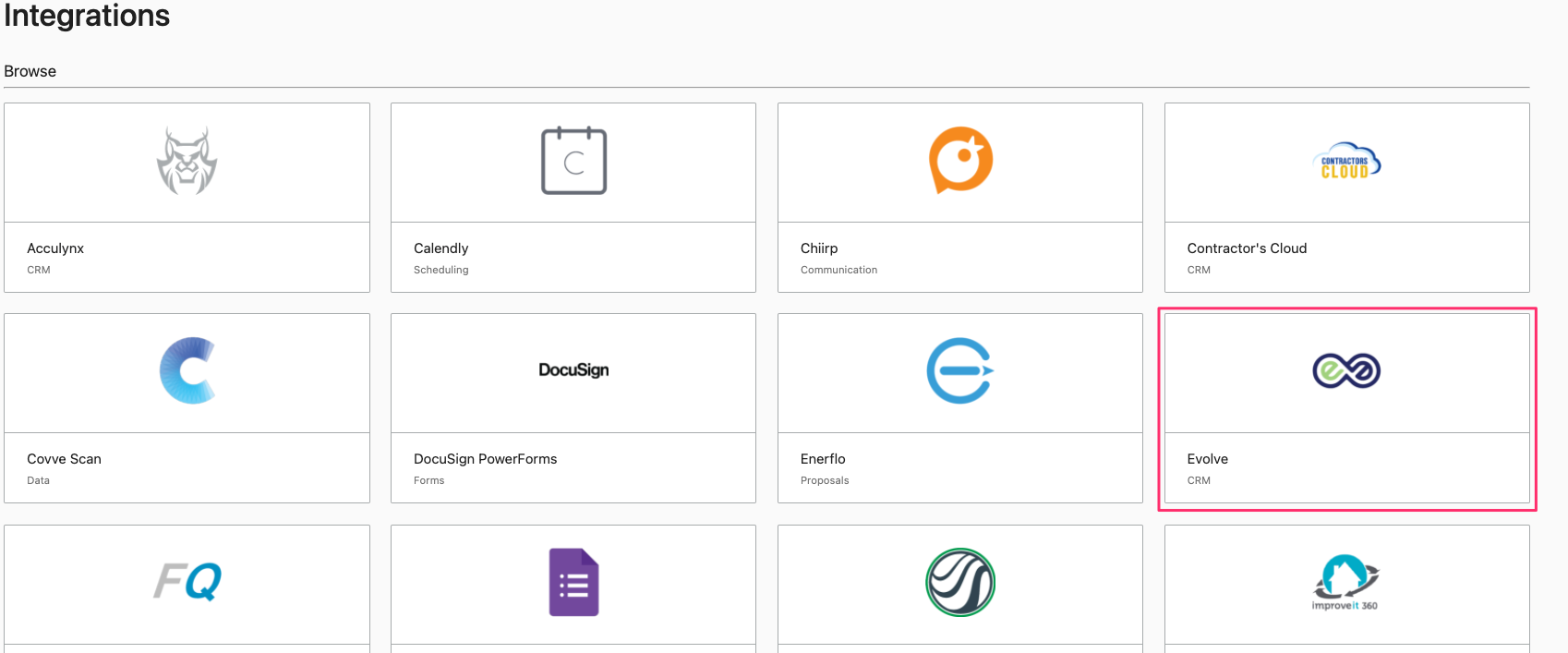Click the Communication label under Chiirp
This screenshot has height=653, width=1568.
pos(838,270)
